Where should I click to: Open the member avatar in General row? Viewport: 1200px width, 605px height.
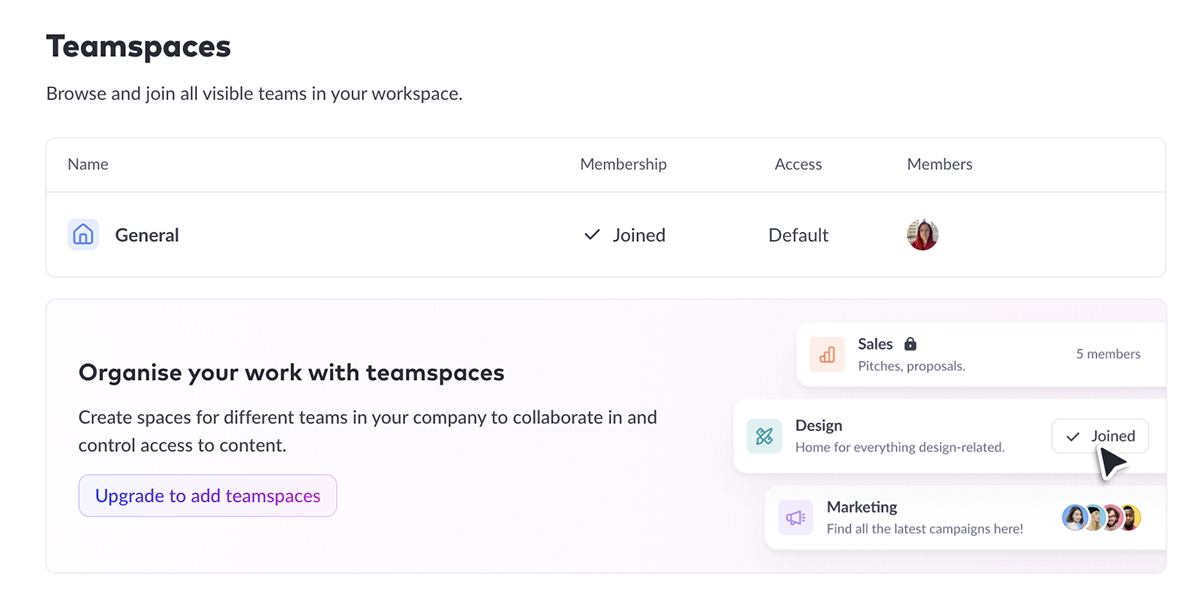click(922, 235)
